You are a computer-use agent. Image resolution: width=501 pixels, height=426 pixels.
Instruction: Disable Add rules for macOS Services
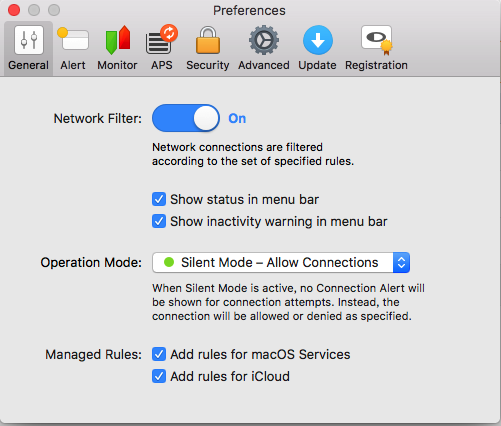[159, 354]
